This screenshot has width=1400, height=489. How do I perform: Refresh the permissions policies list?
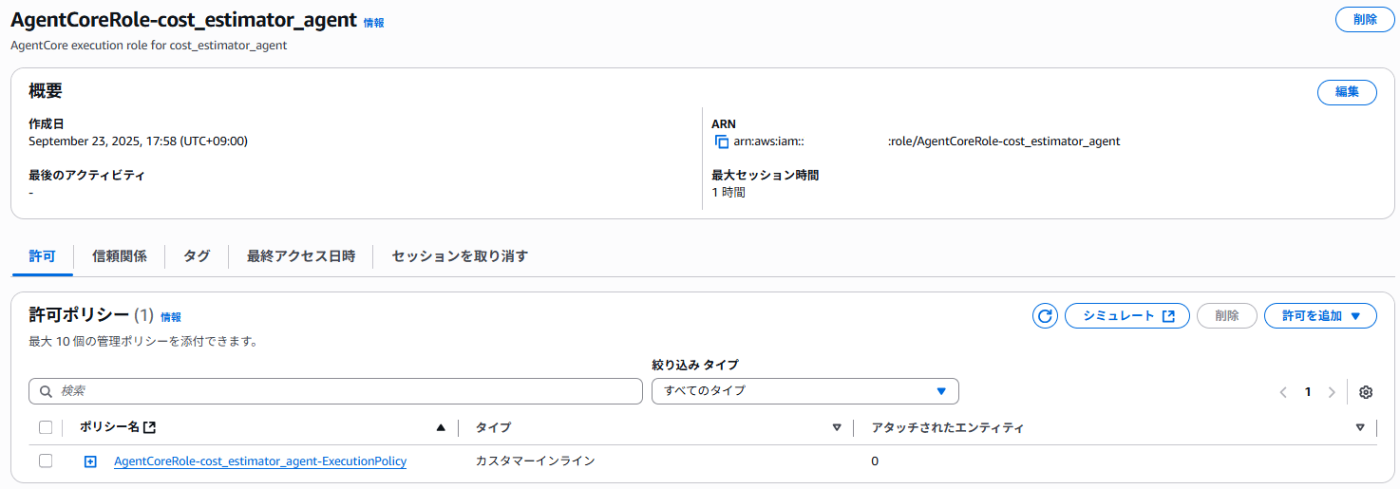1045,316
